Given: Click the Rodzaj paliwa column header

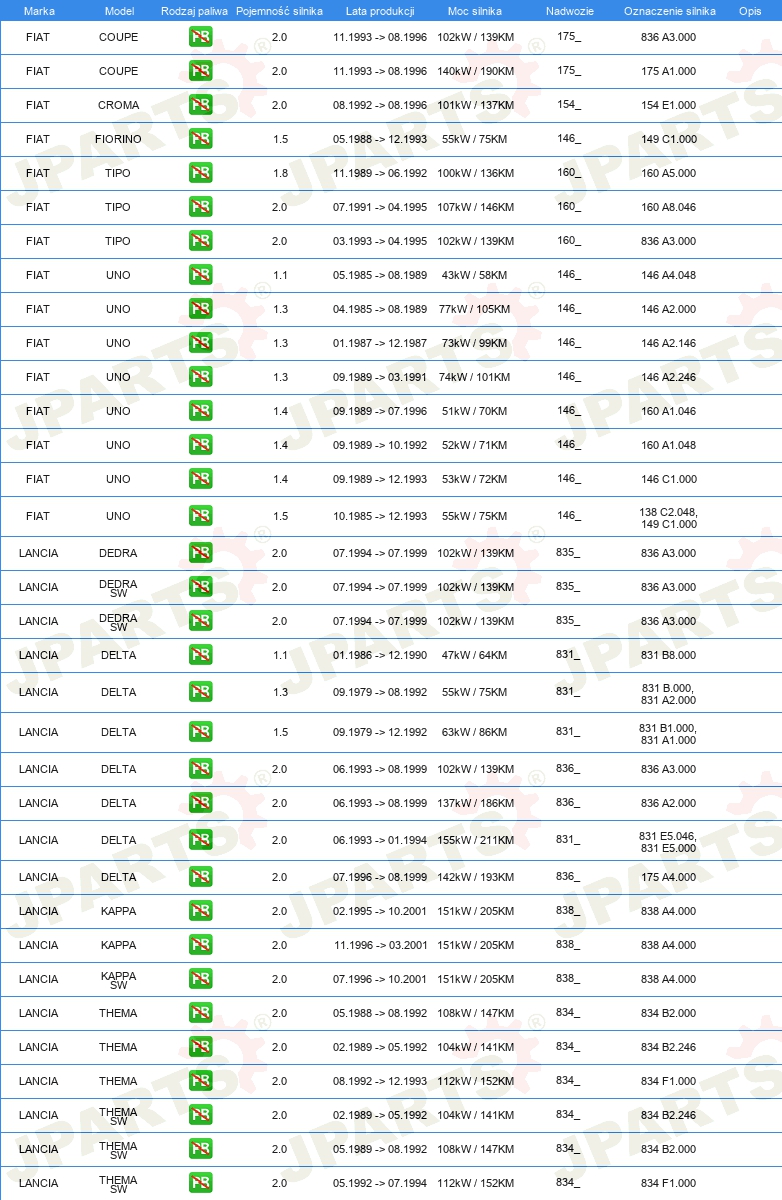Looking at the screenshot, I should coord(194,11).
